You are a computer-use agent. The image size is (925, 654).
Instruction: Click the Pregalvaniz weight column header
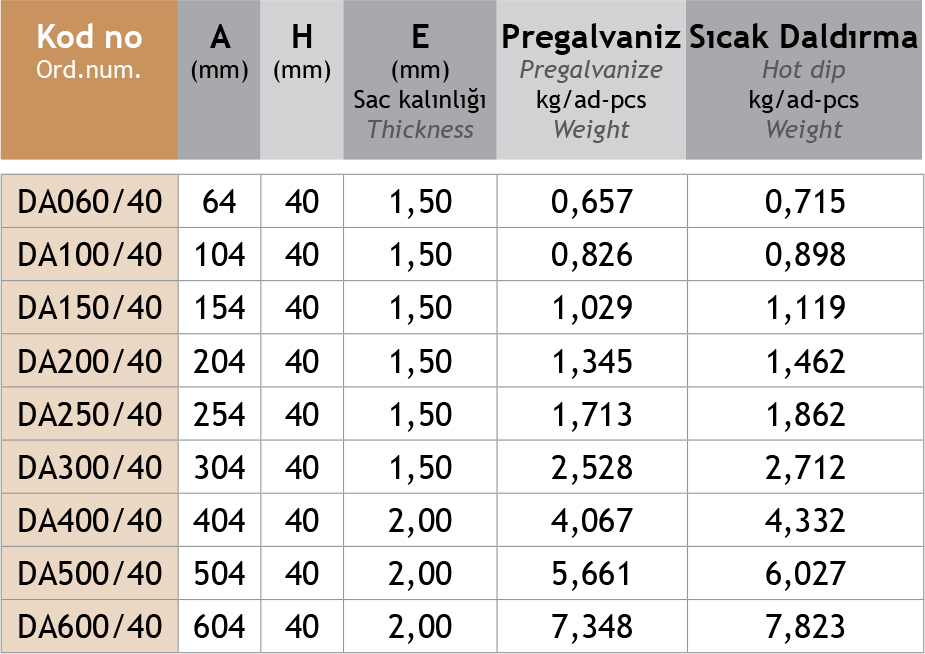point(591,80)
